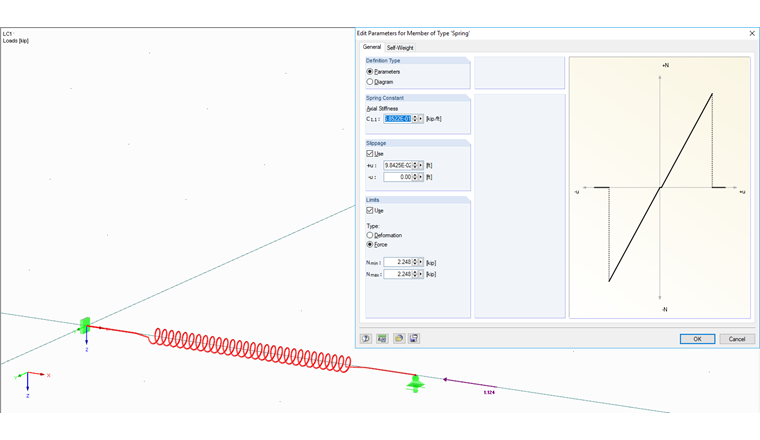The image size is (760, 440).
Task: Select the Diagram definition type
Action: (370, 82)
